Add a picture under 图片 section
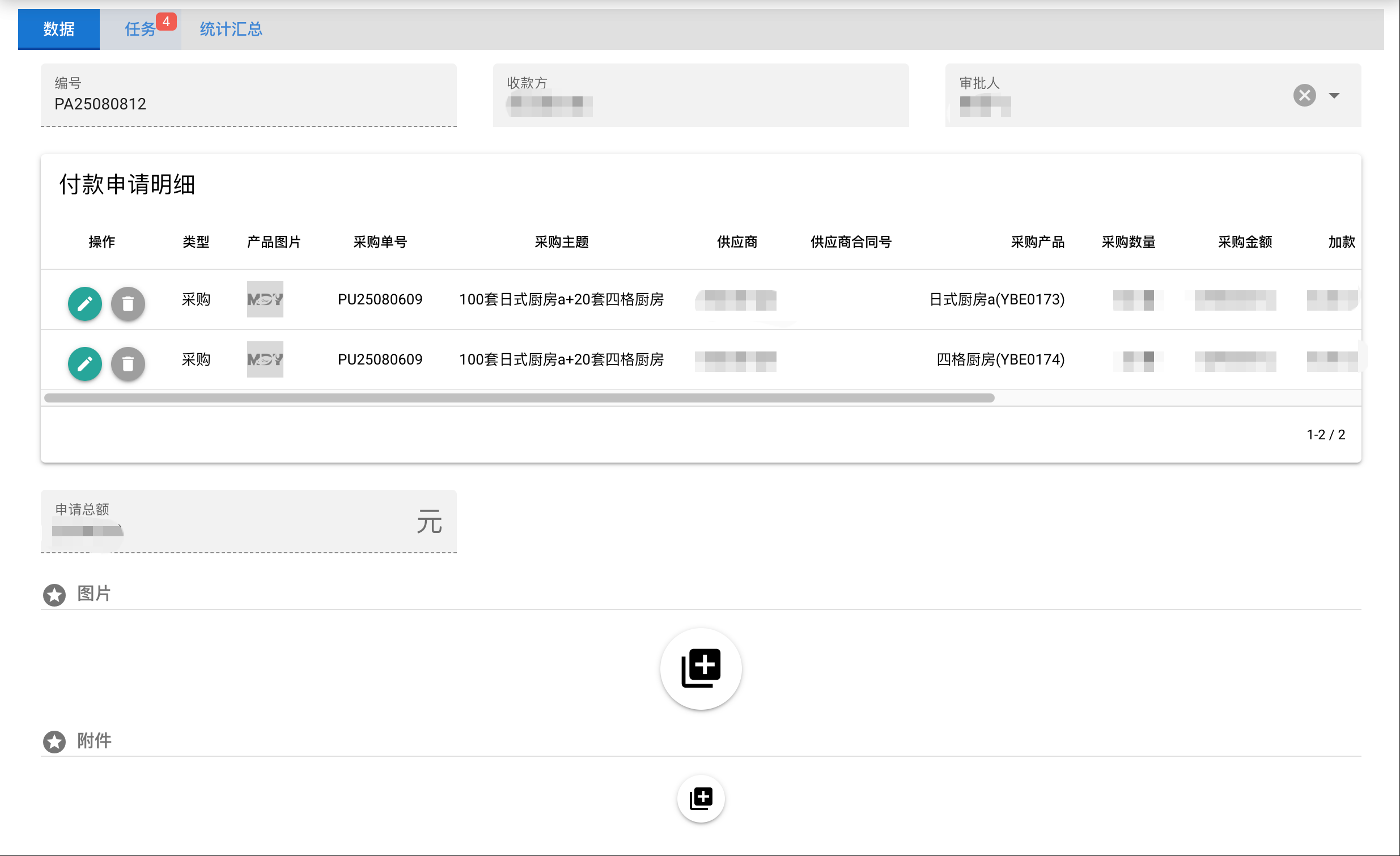This screenshot has width=1400, height=856. [x=701, y=668]
